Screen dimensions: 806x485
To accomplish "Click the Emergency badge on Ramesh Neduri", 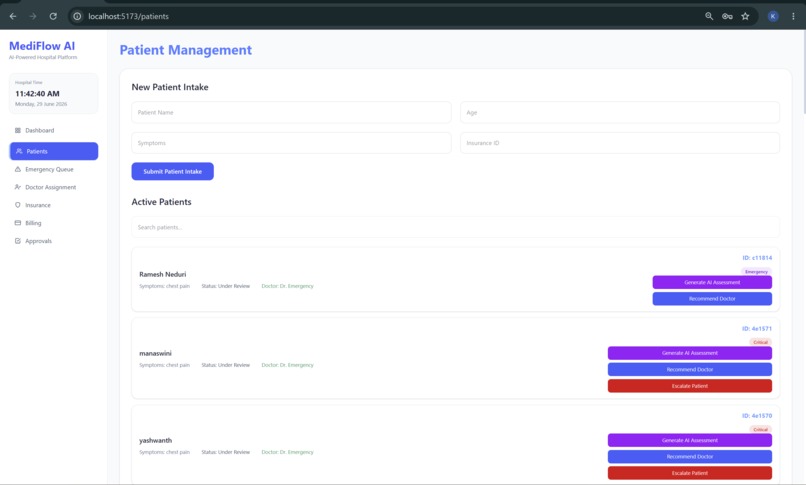I will coord(756,271).
